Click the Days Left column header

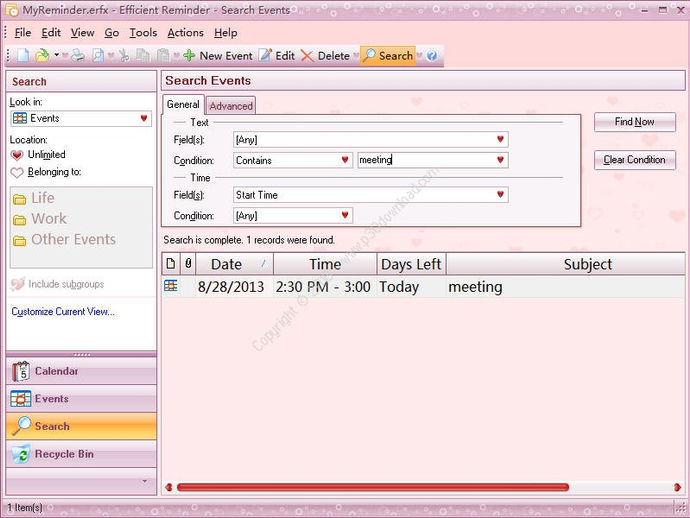pos(411,264)
